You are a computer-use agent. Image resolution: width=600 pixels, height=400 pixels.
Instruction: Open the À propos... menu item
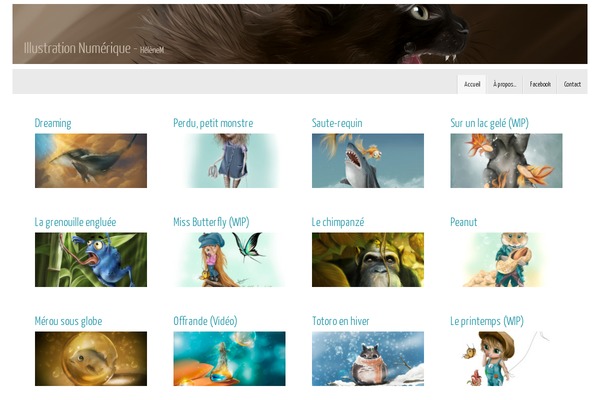pyautogui.click(x=504, y=84)
